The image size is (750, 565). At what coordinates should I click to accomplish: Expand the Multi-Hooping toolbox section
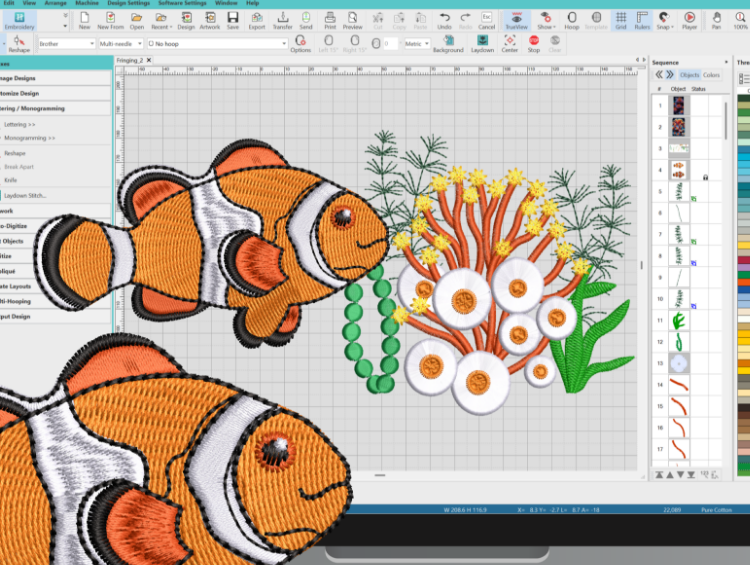55,301
